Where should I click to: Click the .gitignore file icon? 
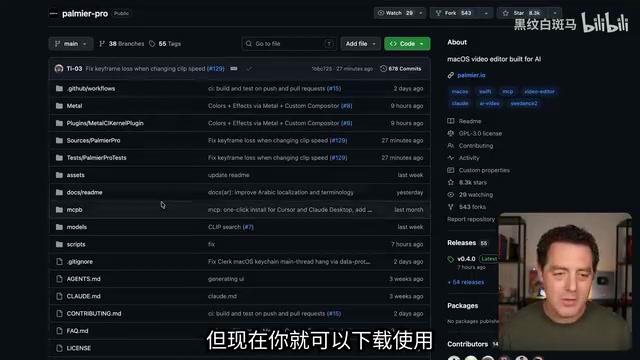pyautogui.click(x=59, y=262)
